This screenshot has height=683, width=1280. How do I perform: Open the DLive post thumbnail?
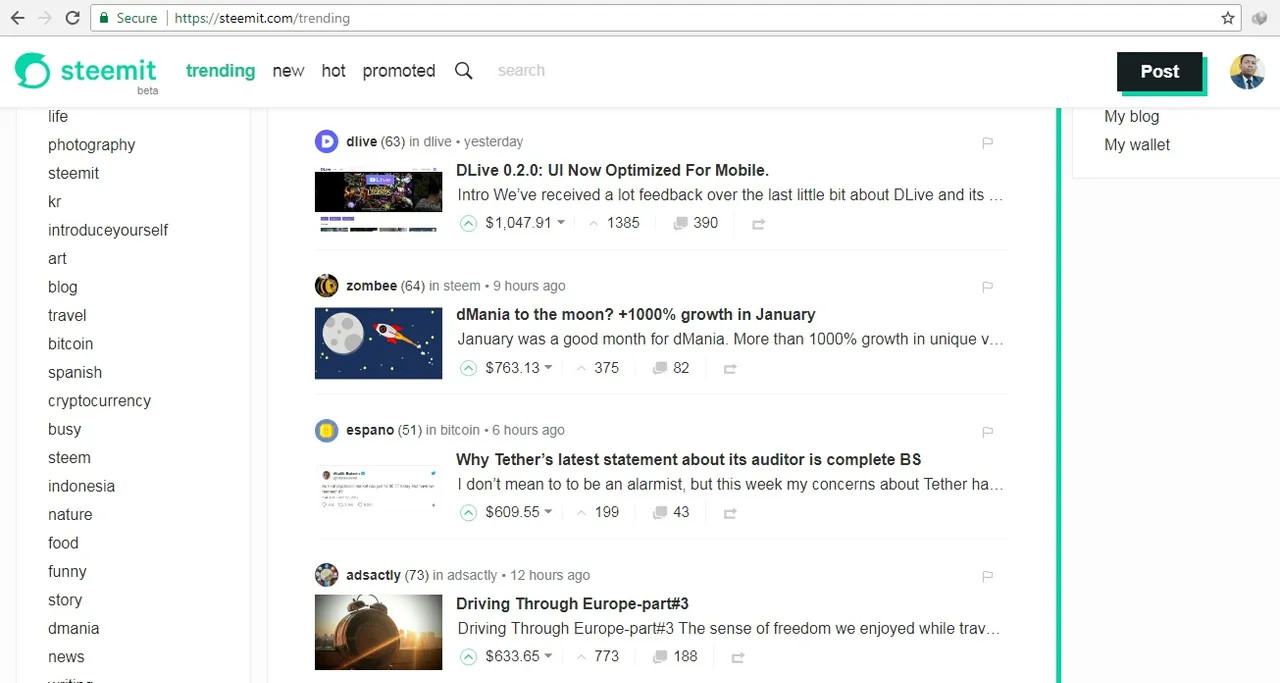point(378,200)
